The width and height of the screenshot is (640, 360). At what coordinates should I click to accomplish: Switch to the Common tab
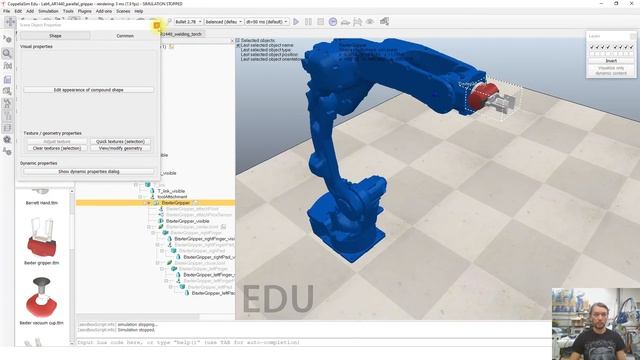point(125,36)
